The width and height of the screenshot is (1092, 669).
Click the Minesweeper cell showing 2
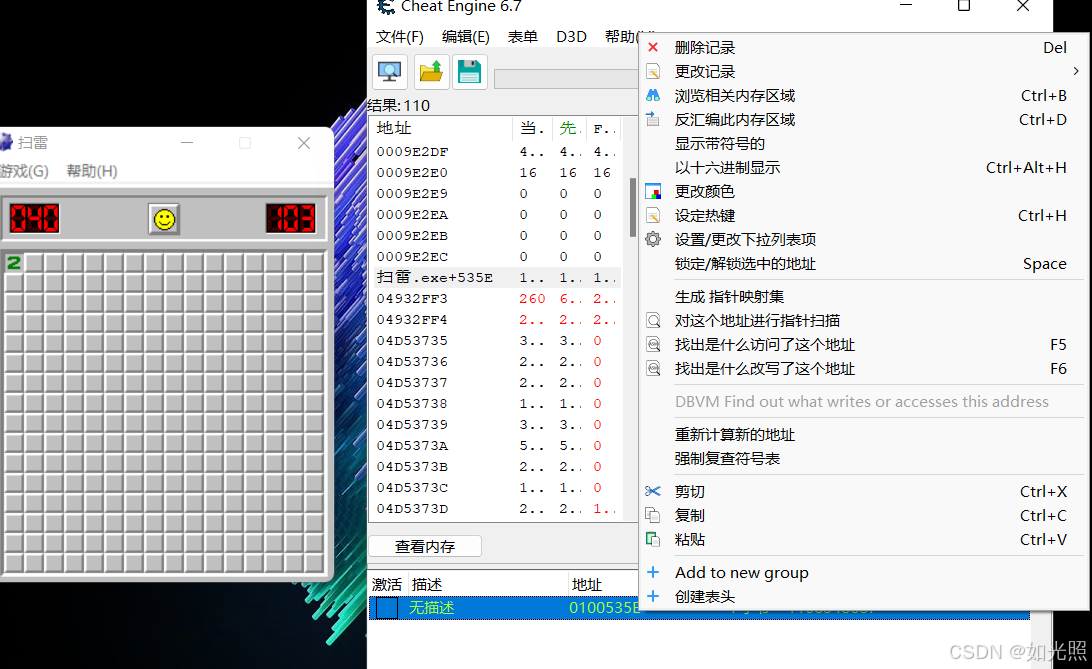(x=14, y=262)
